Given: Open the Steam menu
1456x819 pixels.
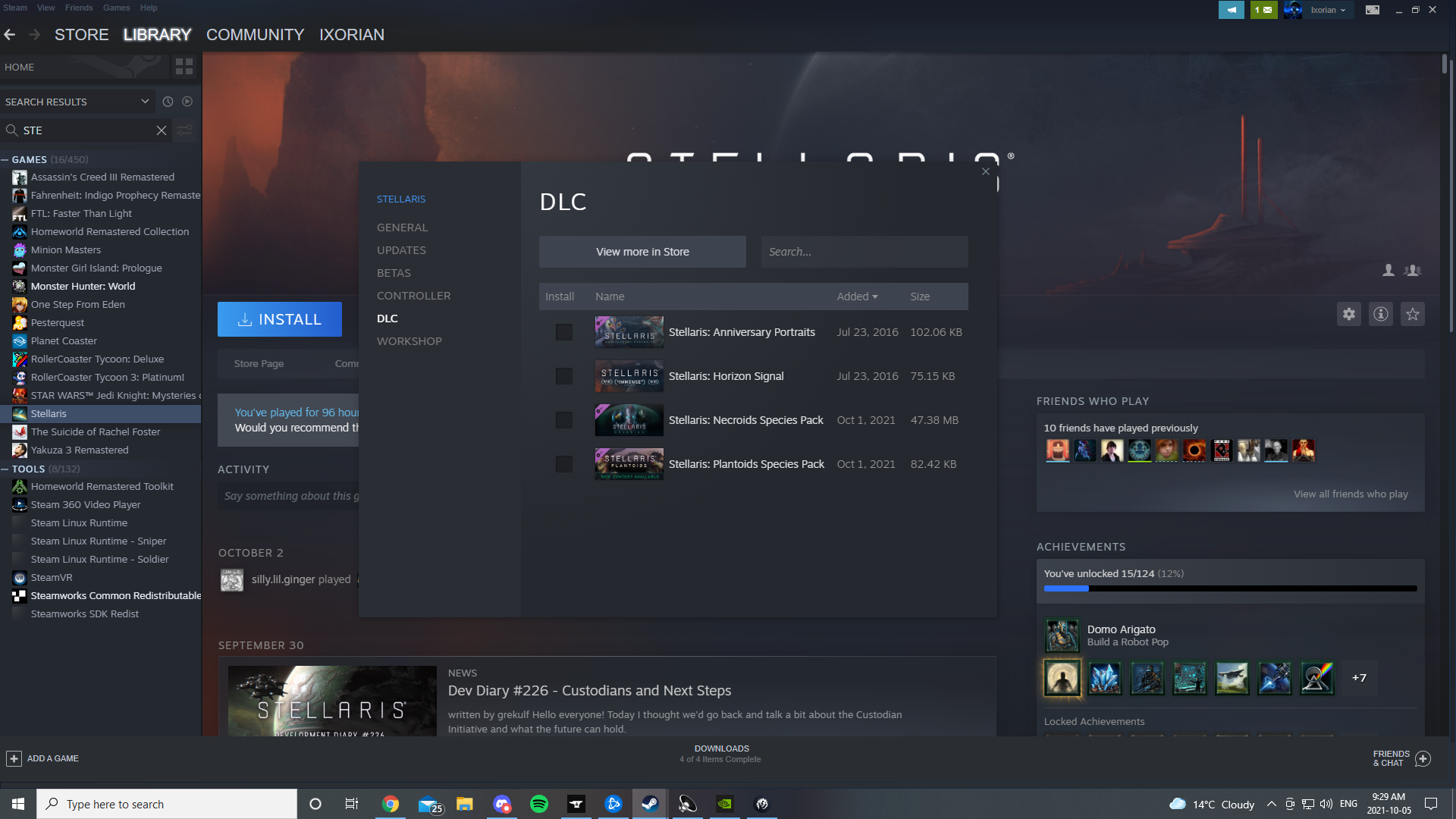Looking at the screenshot, I should 15,8.
